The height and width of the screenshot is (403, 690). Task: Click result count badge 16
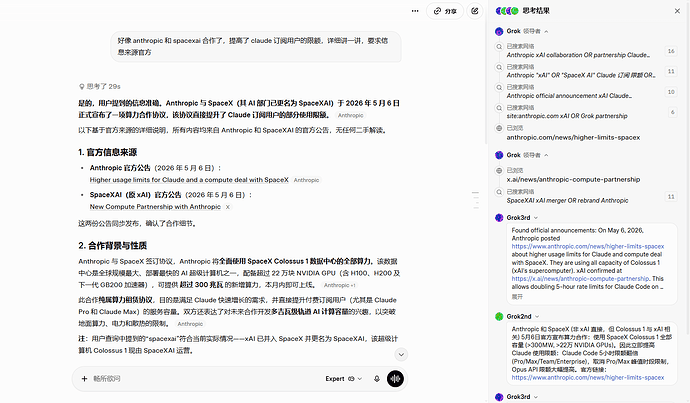671,51
